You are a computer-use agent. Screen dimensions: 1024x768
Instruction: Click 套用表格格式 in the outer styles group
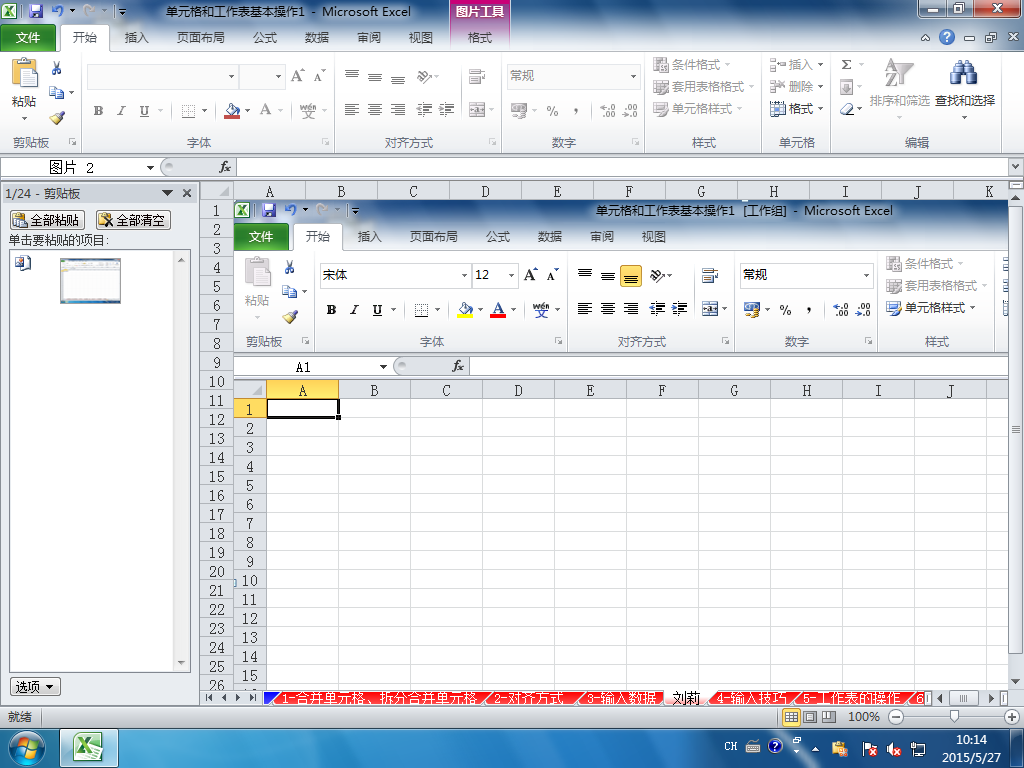[x=703, y=87]
